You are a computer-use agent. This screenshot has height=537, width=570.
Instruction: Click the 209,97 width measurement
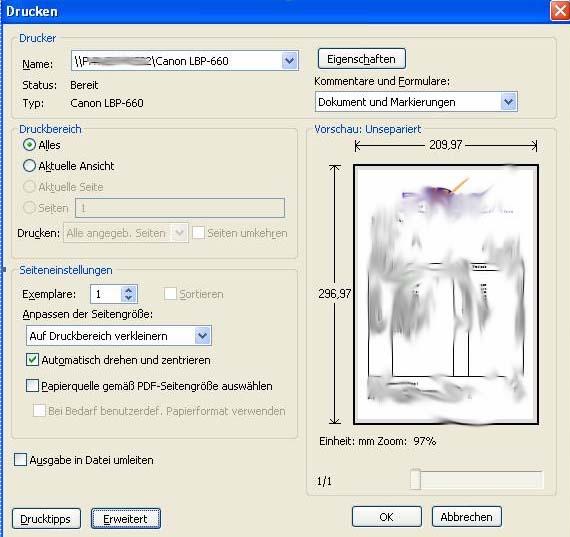[445, 145]
